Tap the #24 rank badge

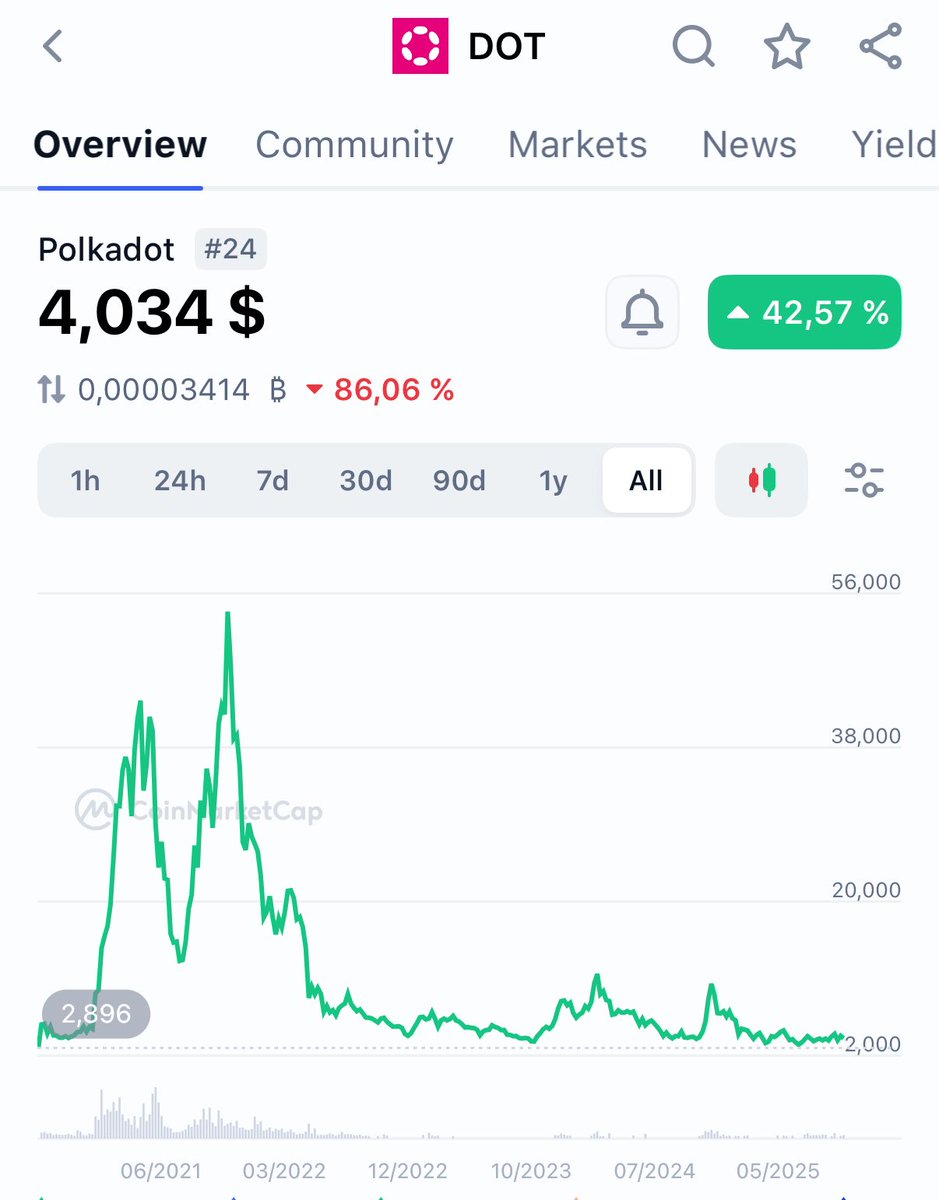click(230, 249)
